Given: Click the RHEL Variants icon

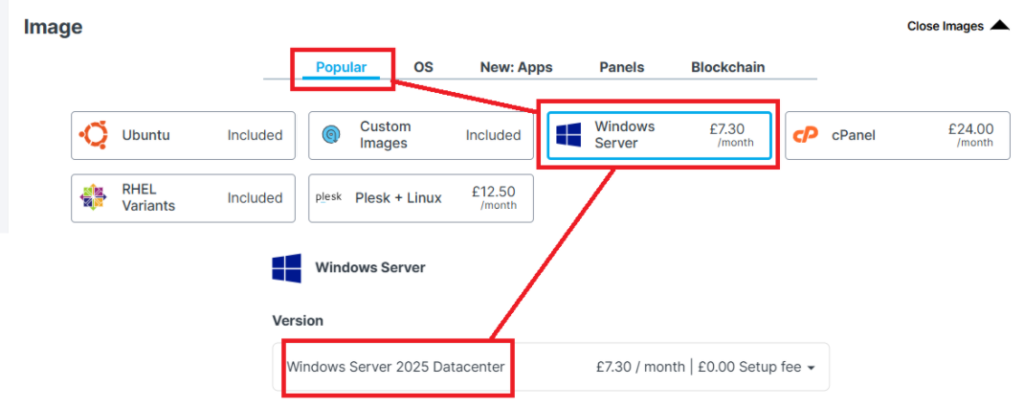Looking at the screenshot, I should click(x=93, y=198).
